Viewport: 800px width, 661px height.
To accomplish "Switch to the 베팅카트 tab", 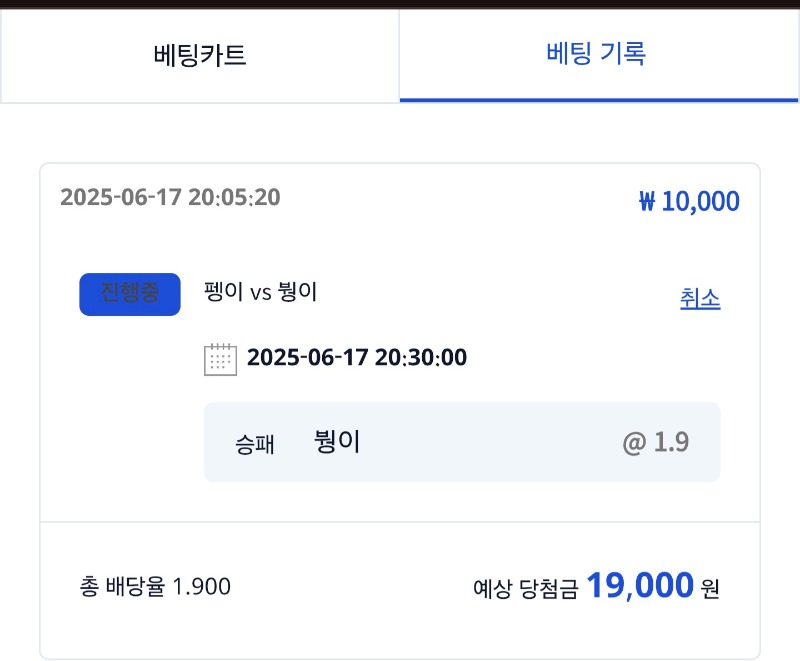I will (x=199, y=55).
